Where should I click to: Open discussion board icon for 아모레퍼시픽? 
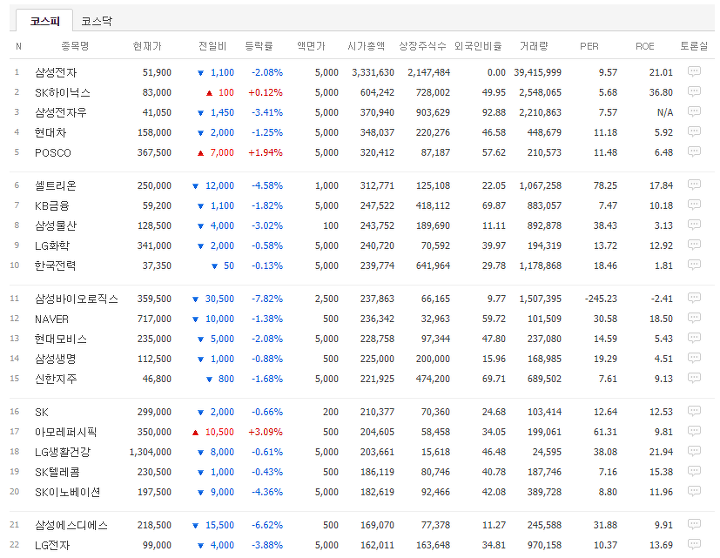tap(694, 431)
